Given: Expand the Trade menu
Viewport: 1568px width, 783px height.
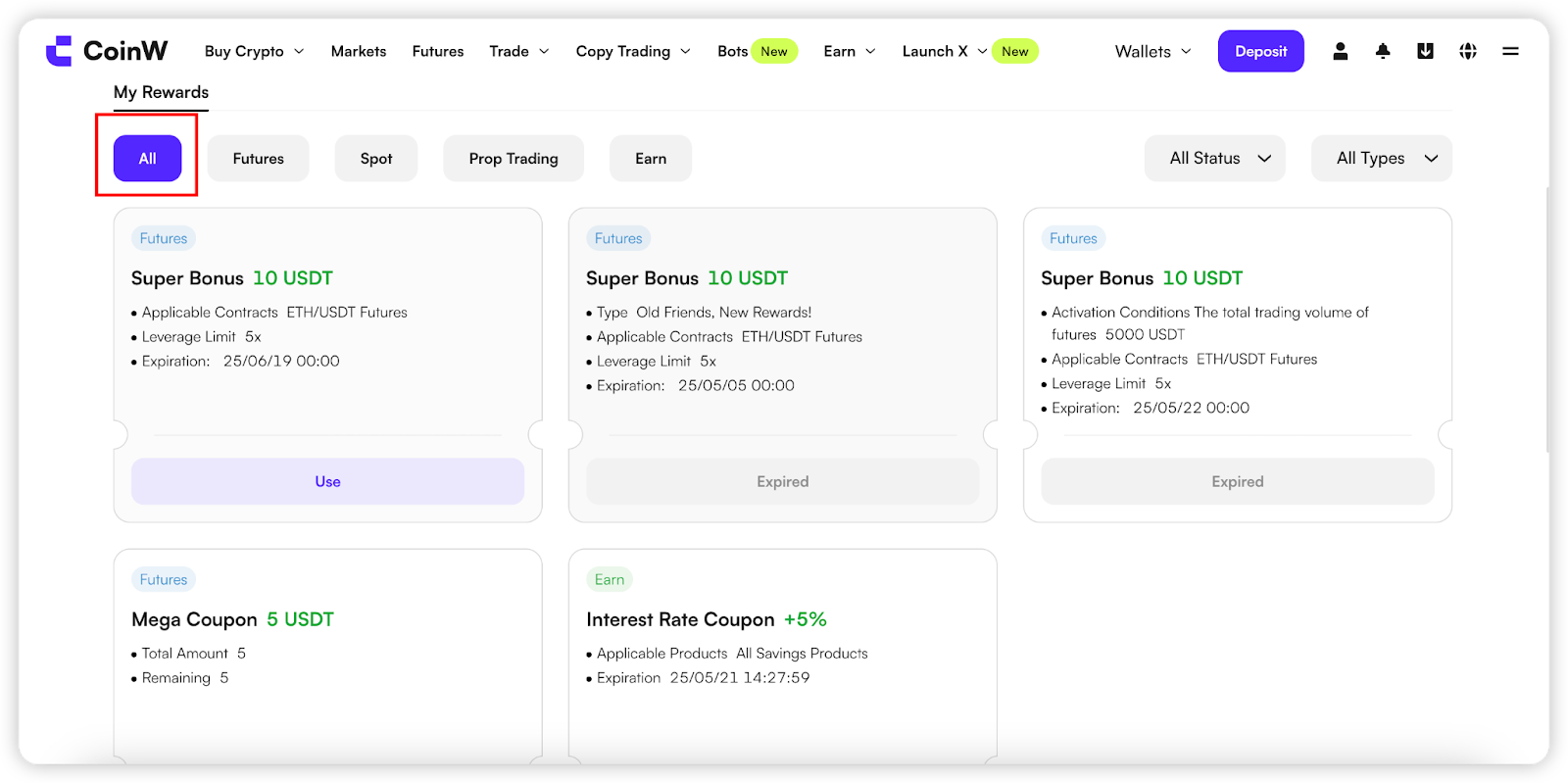Looking at the screenshot, I should [519, 51].
